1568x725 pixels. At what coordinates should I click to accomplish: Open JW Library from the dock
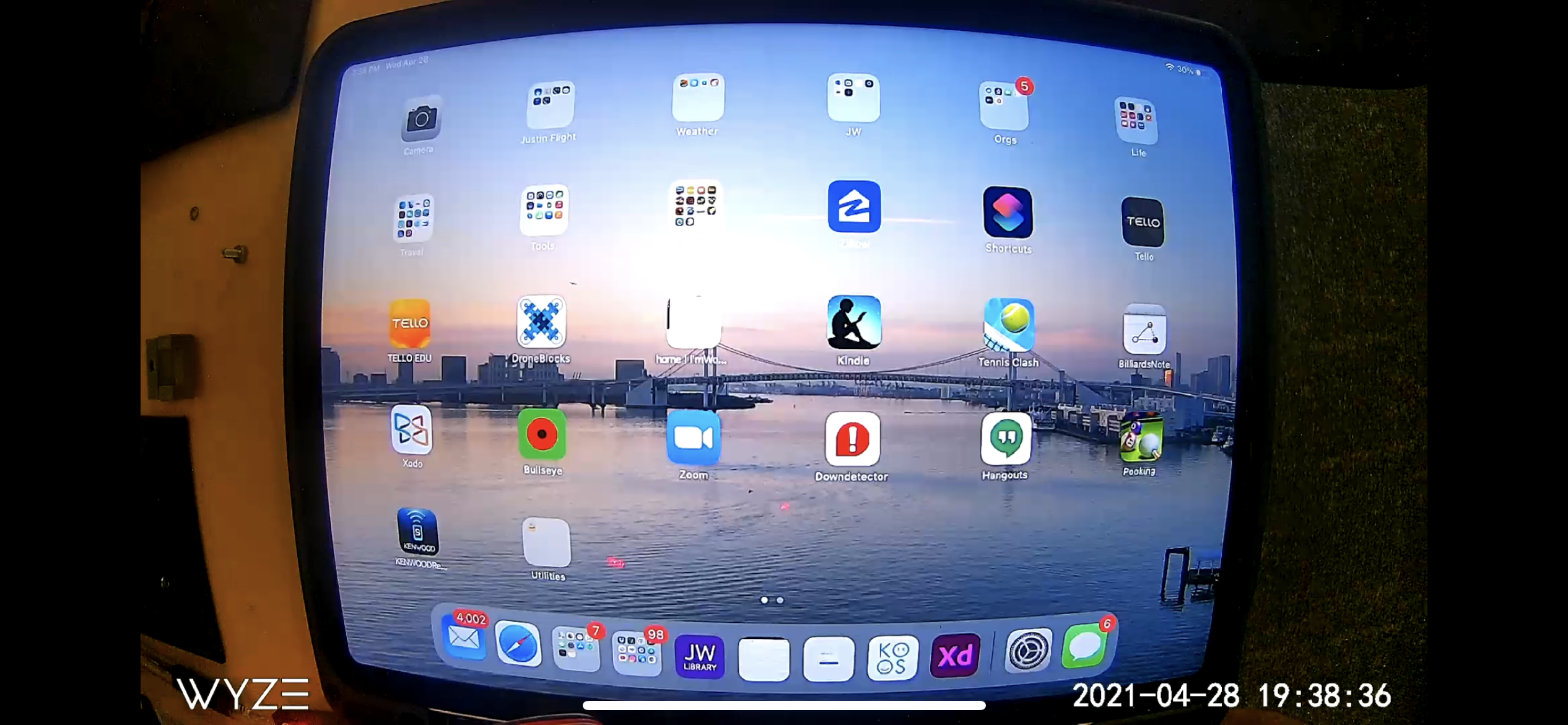[x=700, y=656]
